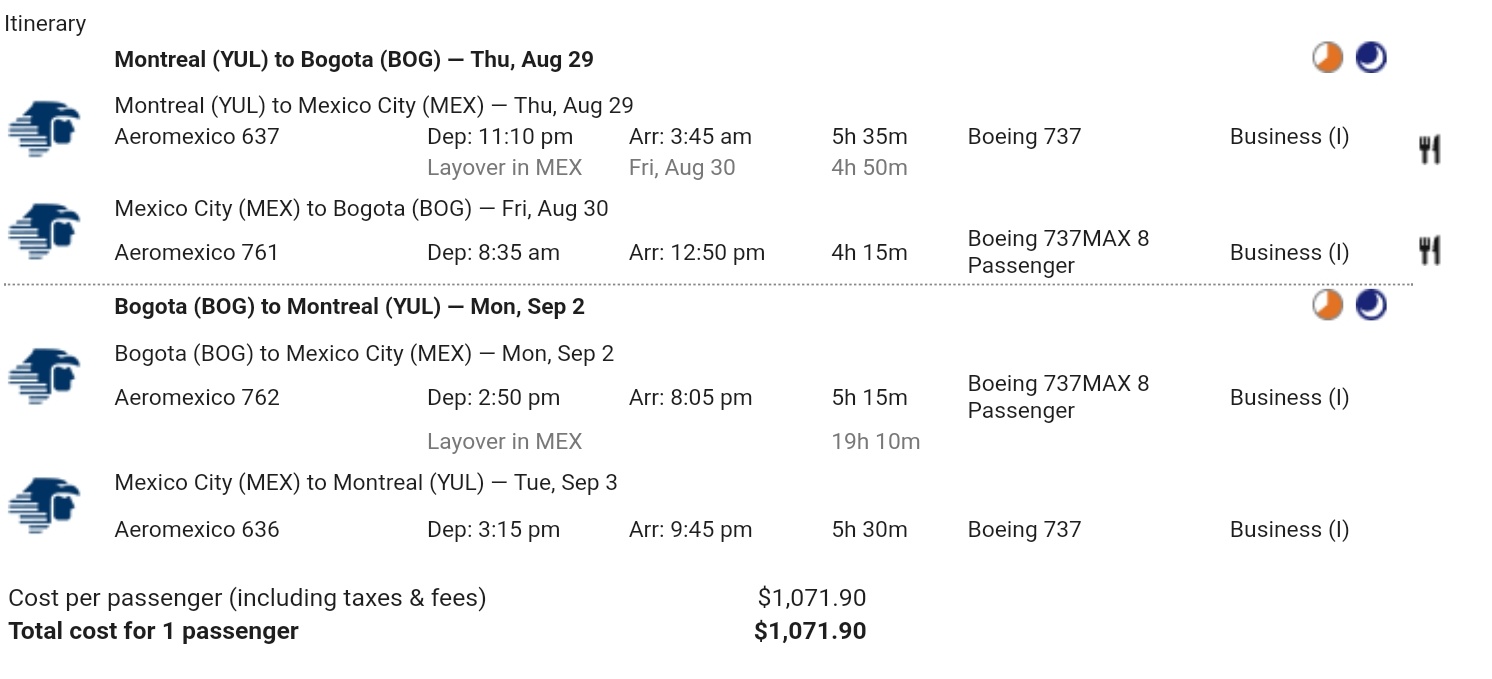Click the Aeromexico logo beside flight 761
This screenshot has width=1492, height=679.
click(44, 231)
